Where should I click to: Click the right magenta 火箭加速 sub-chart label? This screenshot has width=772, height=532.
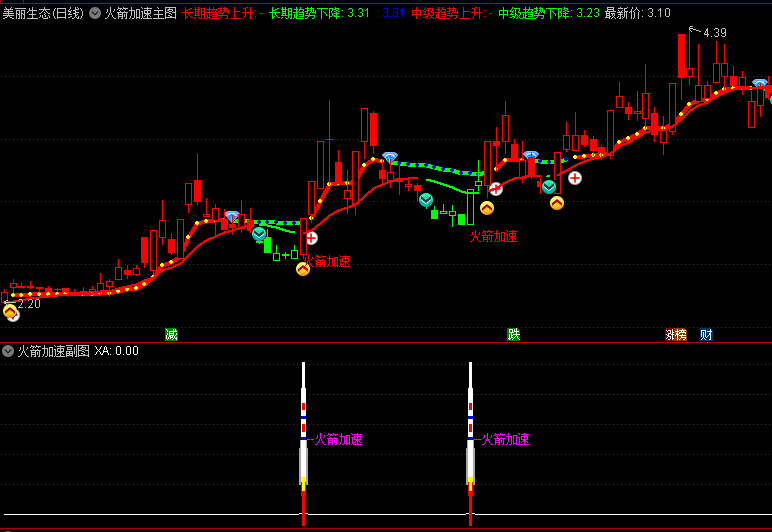point(505,439)
